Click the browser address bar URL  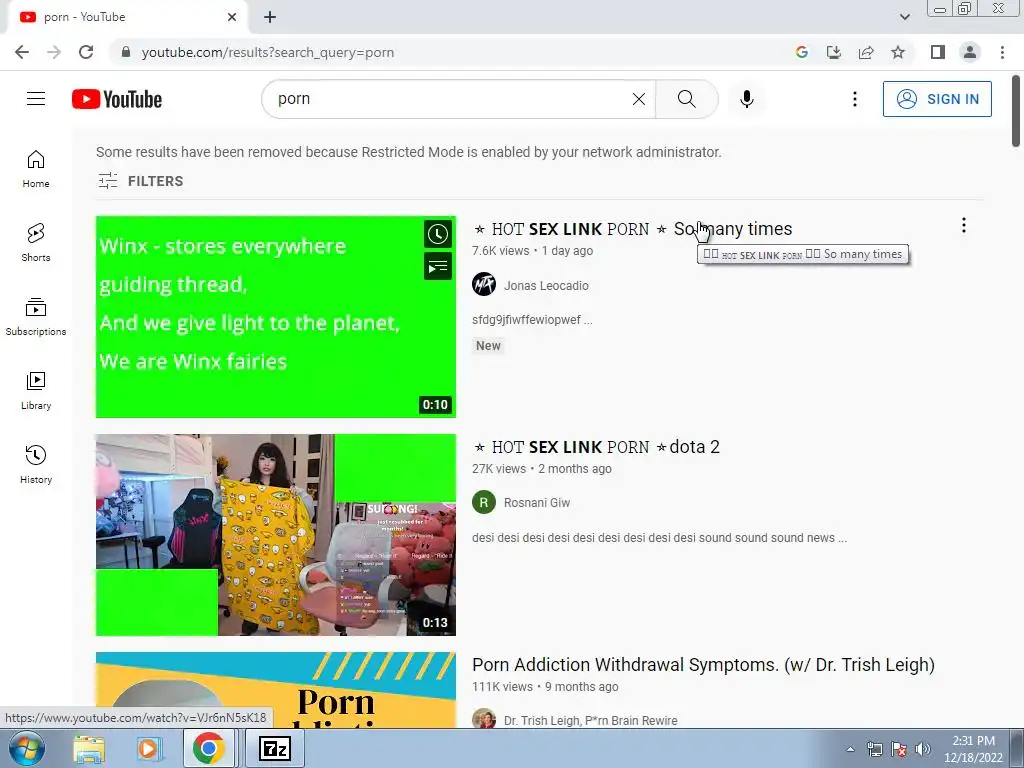[268, 52]
